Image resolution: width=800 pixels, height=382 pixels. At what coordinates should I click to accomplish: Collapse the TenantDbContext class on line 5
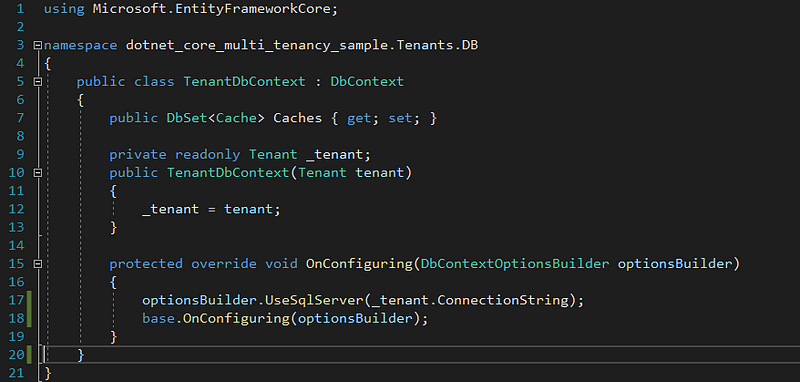click(37, 81)
